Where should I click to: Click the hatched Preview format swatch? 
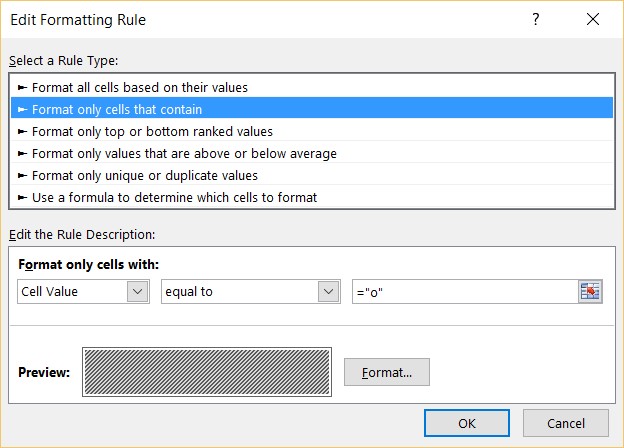pyautogui.click(x=208, y=372)
